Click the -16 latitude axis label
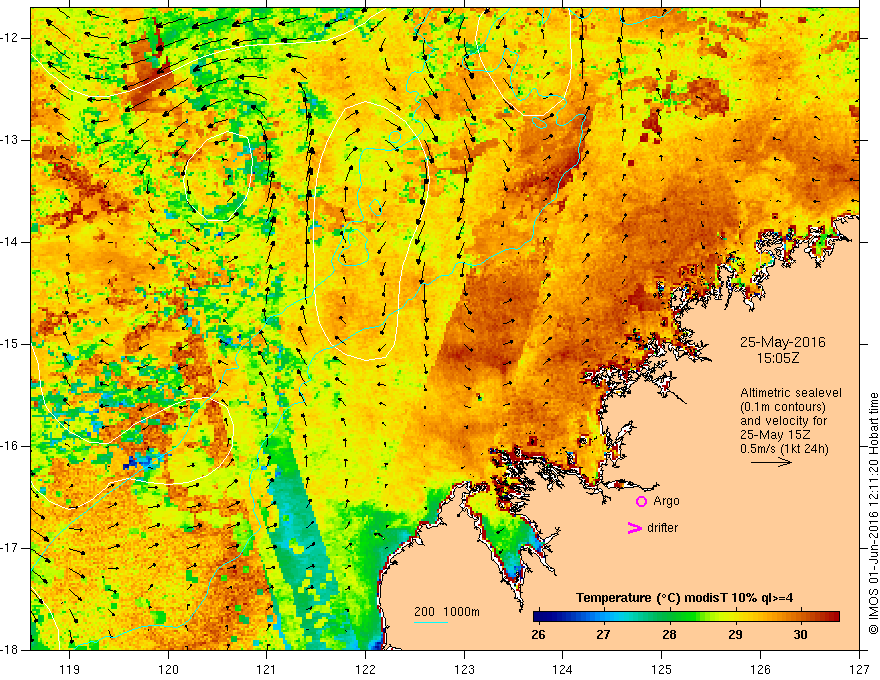Screen dimensions: 880x680 [x=11, y=446]
